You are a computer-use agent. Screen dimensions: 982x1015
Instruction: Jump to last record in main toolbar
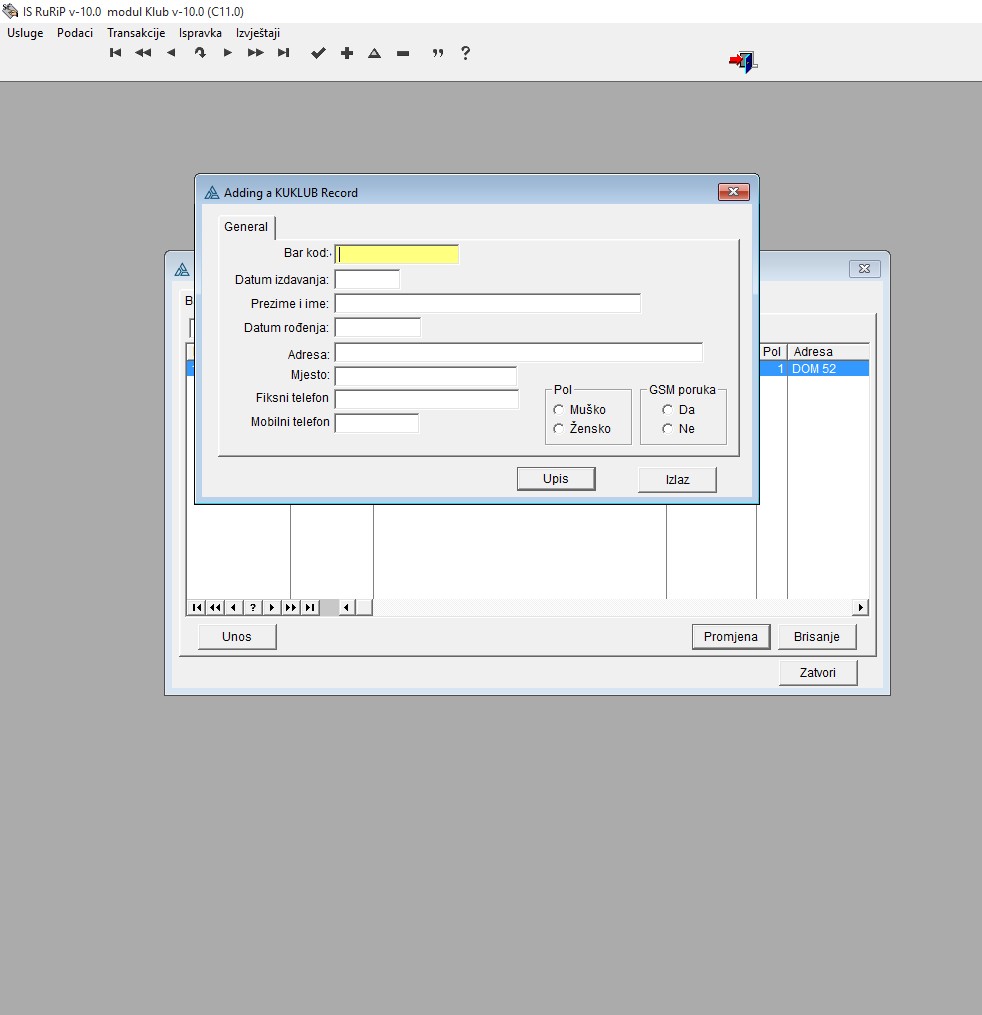pyautogui.click(x=284, y=53)
